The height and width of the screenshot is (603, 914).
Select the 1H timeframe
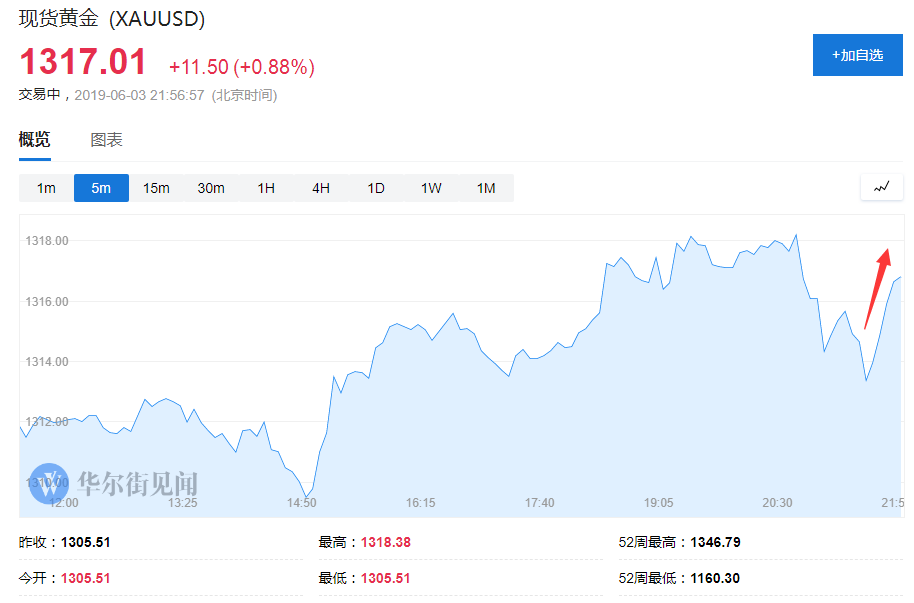click(266, 188)
